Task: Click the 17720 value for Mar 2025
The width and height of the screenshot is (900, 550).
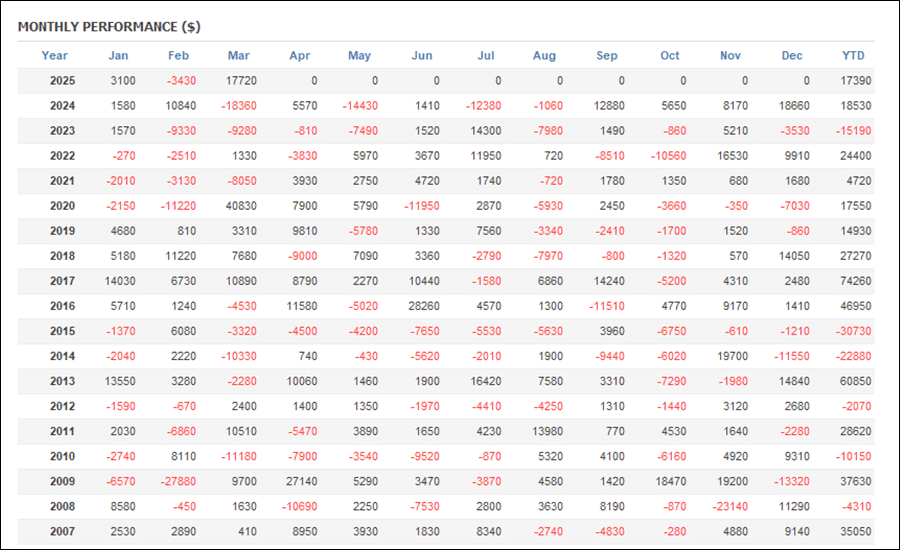Action: pos(241,81)
